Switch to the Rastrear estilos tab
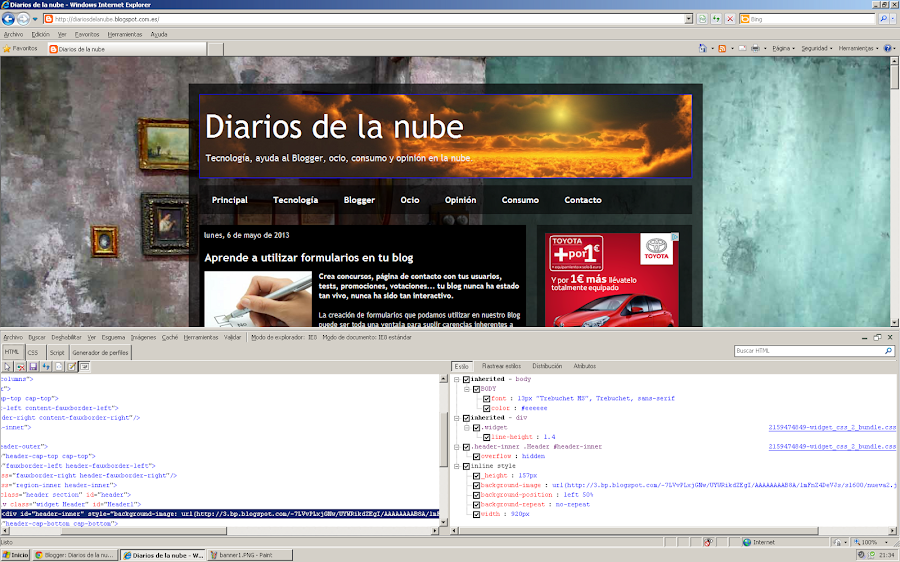Image resolution: width=900 pixels, height=562 pixels. 501,366
